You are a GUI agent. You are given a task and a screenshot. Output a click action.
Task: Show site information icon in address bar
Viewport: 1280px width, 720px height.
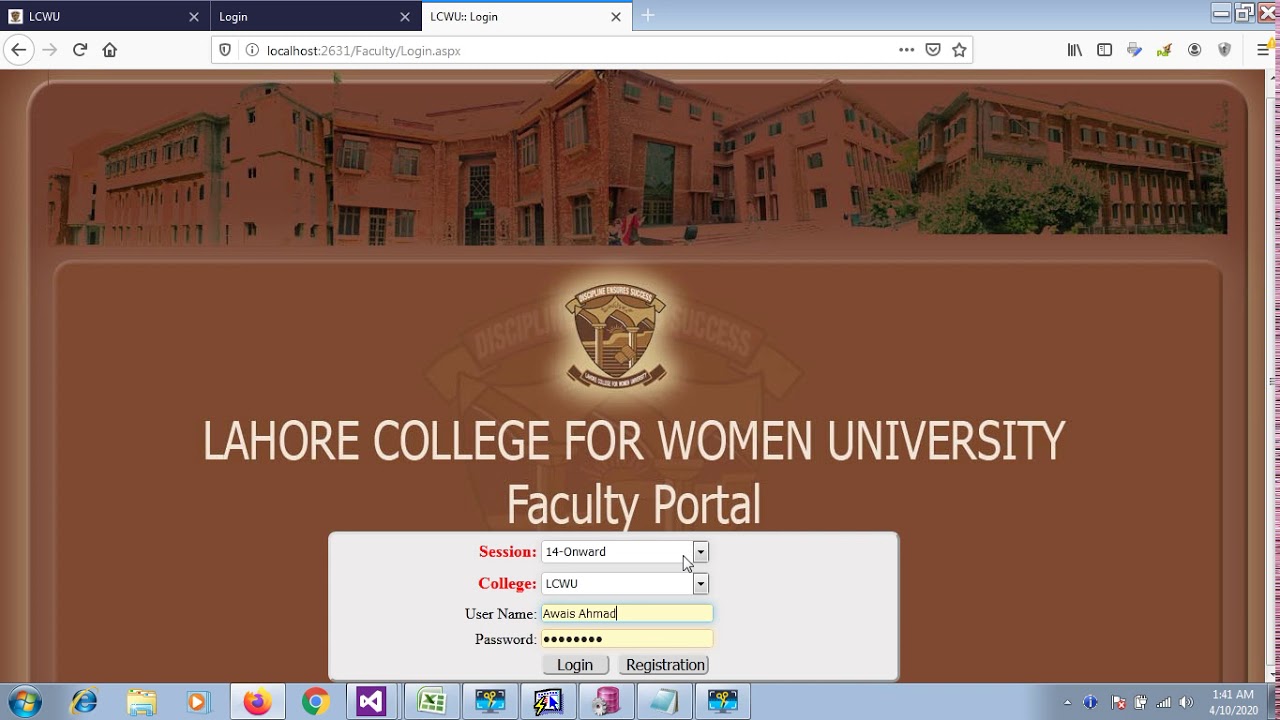251,50
